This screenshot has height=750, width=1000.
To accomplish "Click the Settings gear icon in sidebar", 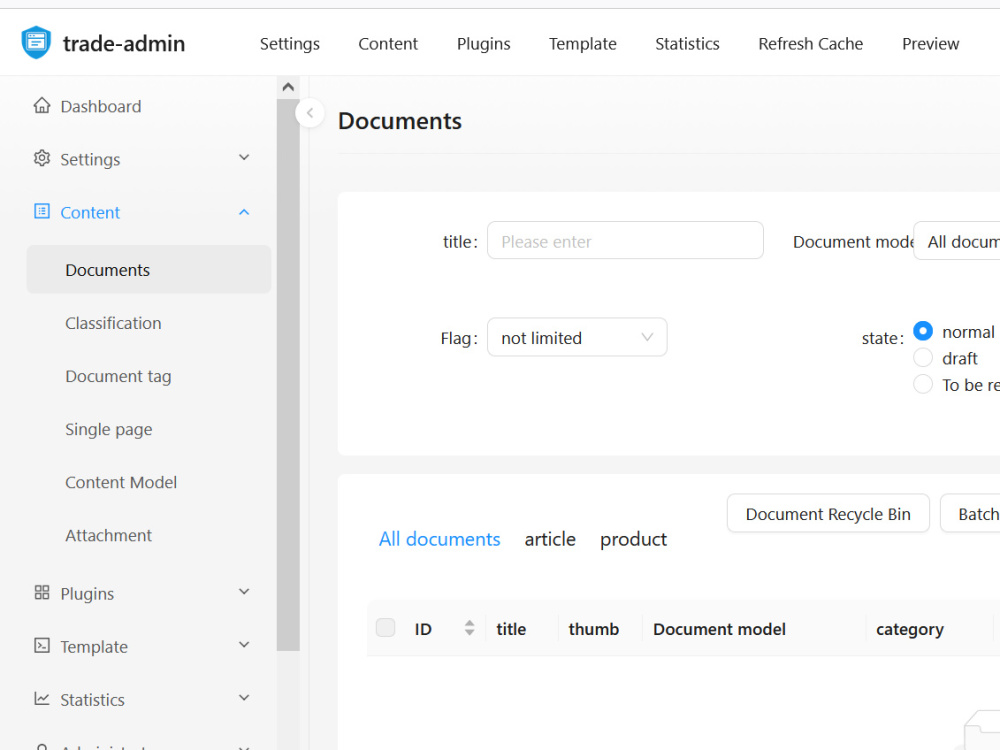I will click(41, 158).
